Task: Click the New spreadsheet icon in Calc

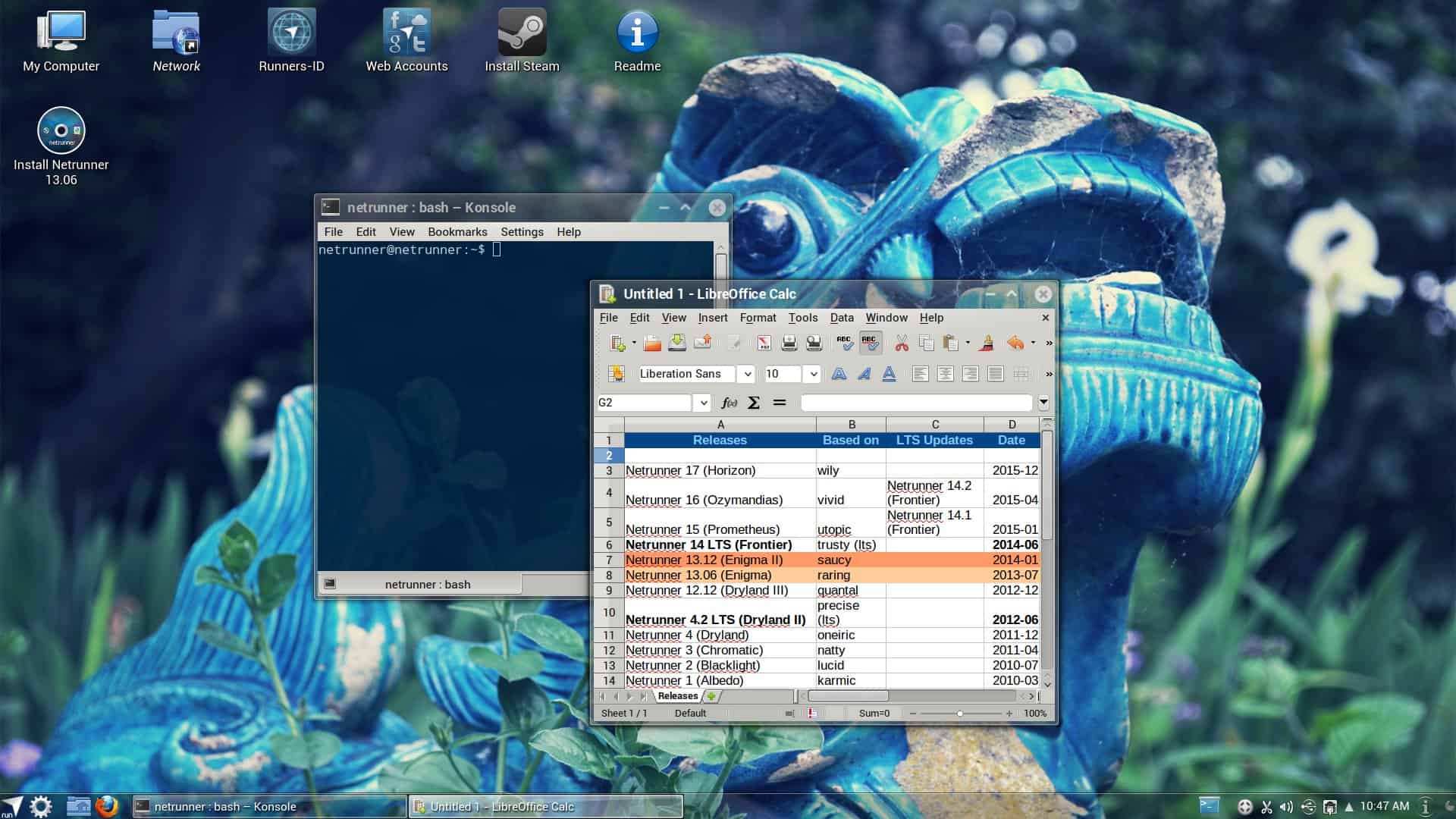Action: (x=617, y=344)
